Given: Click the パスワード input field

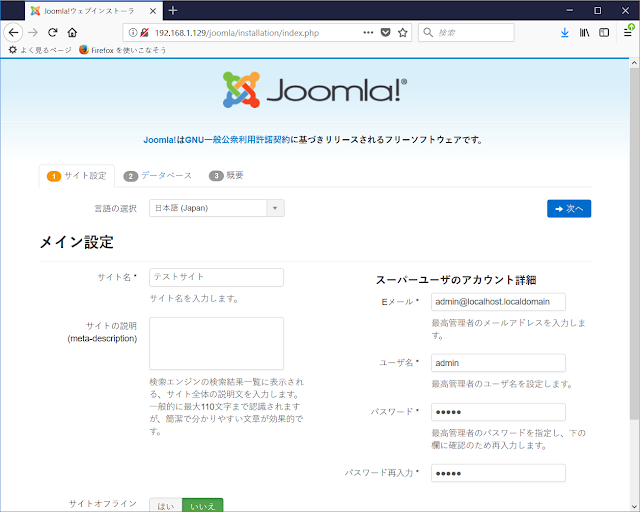Looking at the screenshot, I should (x=498, y=412).
